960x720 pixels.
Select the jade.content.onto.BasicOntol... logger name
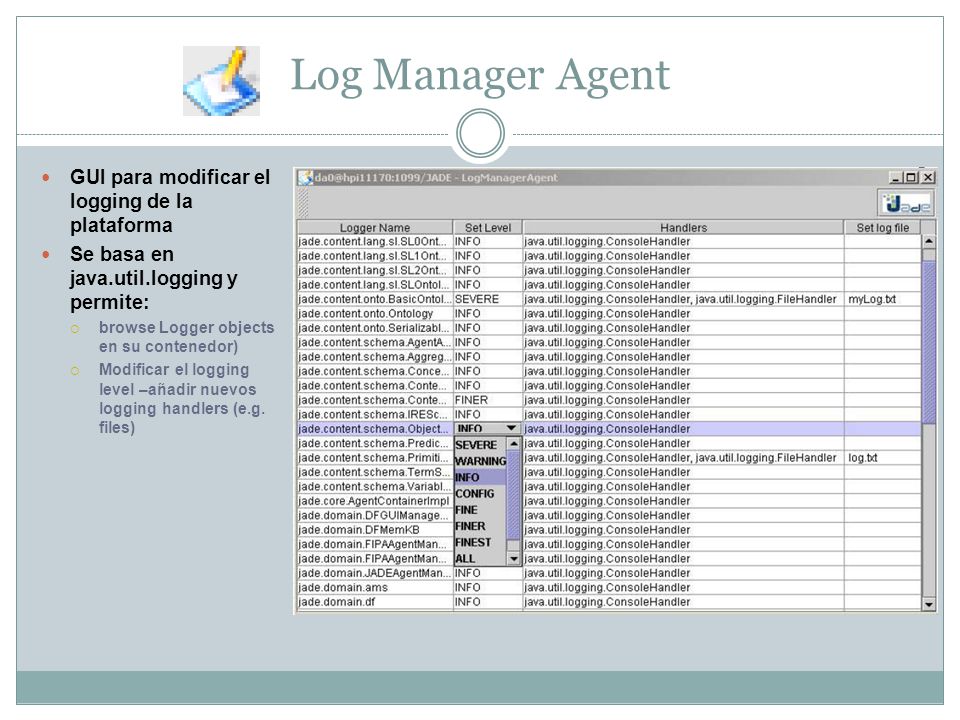point(375,299)
